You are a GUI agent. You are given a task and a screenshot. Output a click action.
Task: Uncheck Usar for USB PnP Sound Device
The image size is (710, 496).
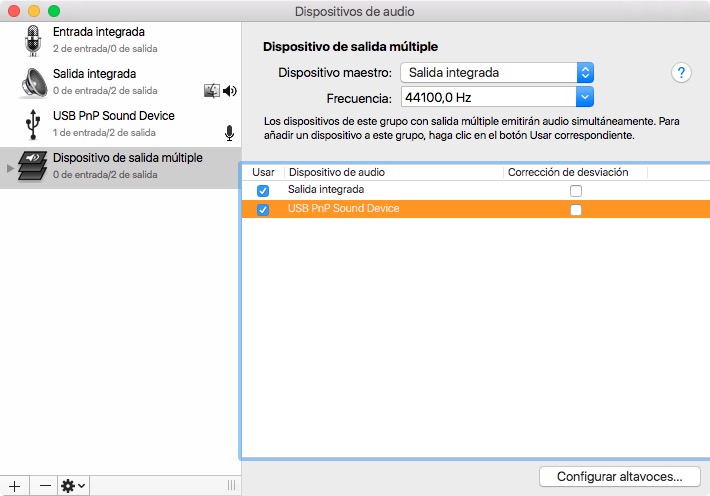(x=263, y=210)
